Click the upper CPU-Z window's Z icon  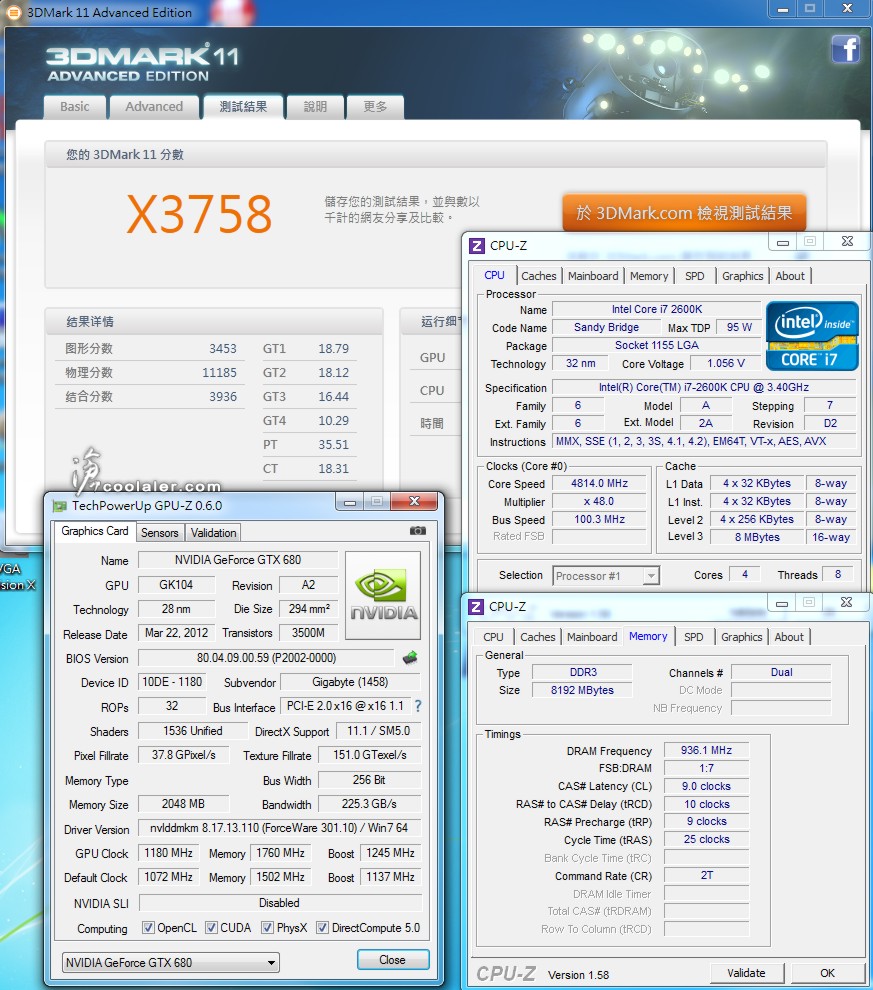tap(477, 246)
